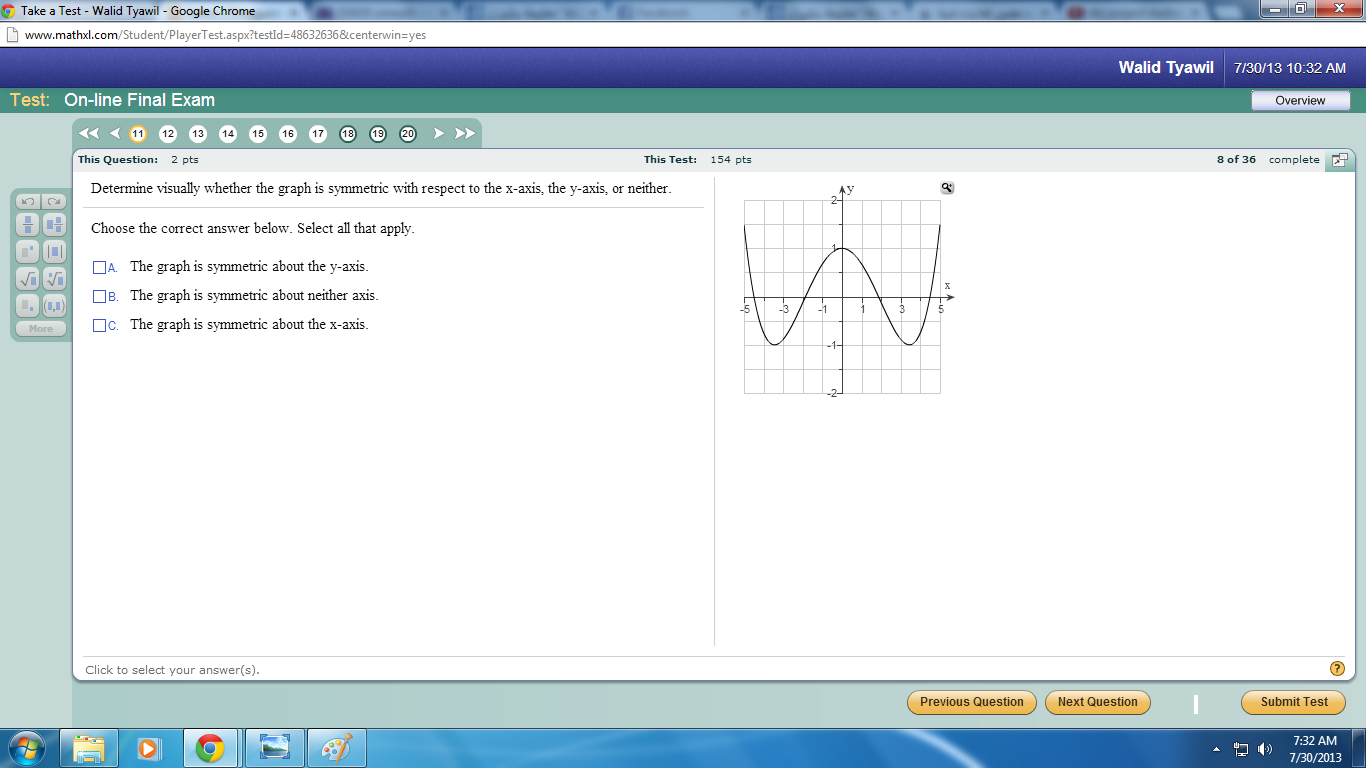Check answer A symmetric about y-axis

pyautogui.click(x=99, y=268)
